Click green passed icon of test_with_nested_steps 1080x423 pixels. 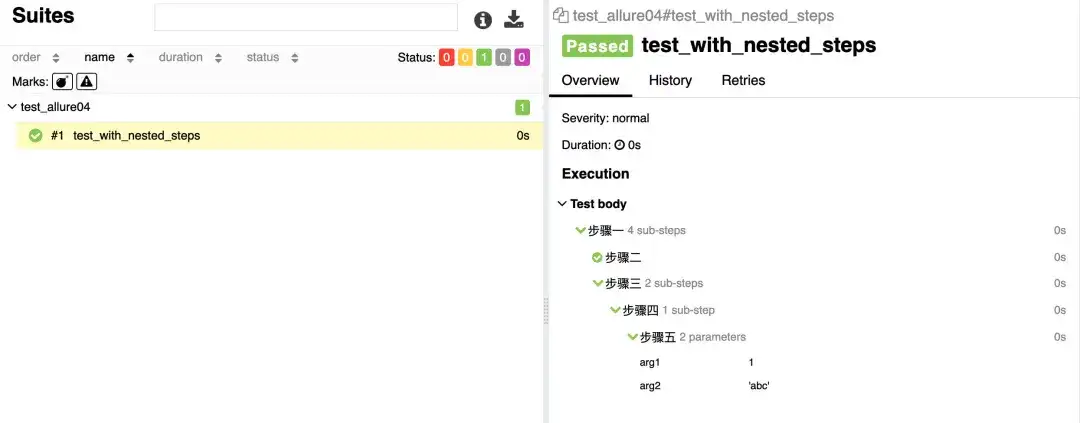(36, 135)
